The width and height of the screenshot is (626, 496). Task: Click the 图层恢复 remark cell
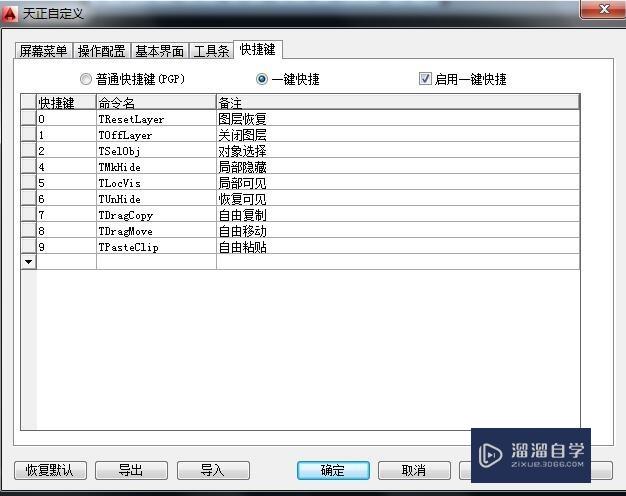(x=398, y=118)
